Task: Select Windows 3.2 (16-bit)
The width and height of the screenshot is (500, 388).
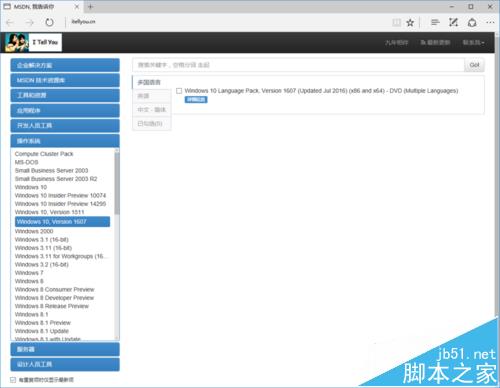Action: [42, 264]
